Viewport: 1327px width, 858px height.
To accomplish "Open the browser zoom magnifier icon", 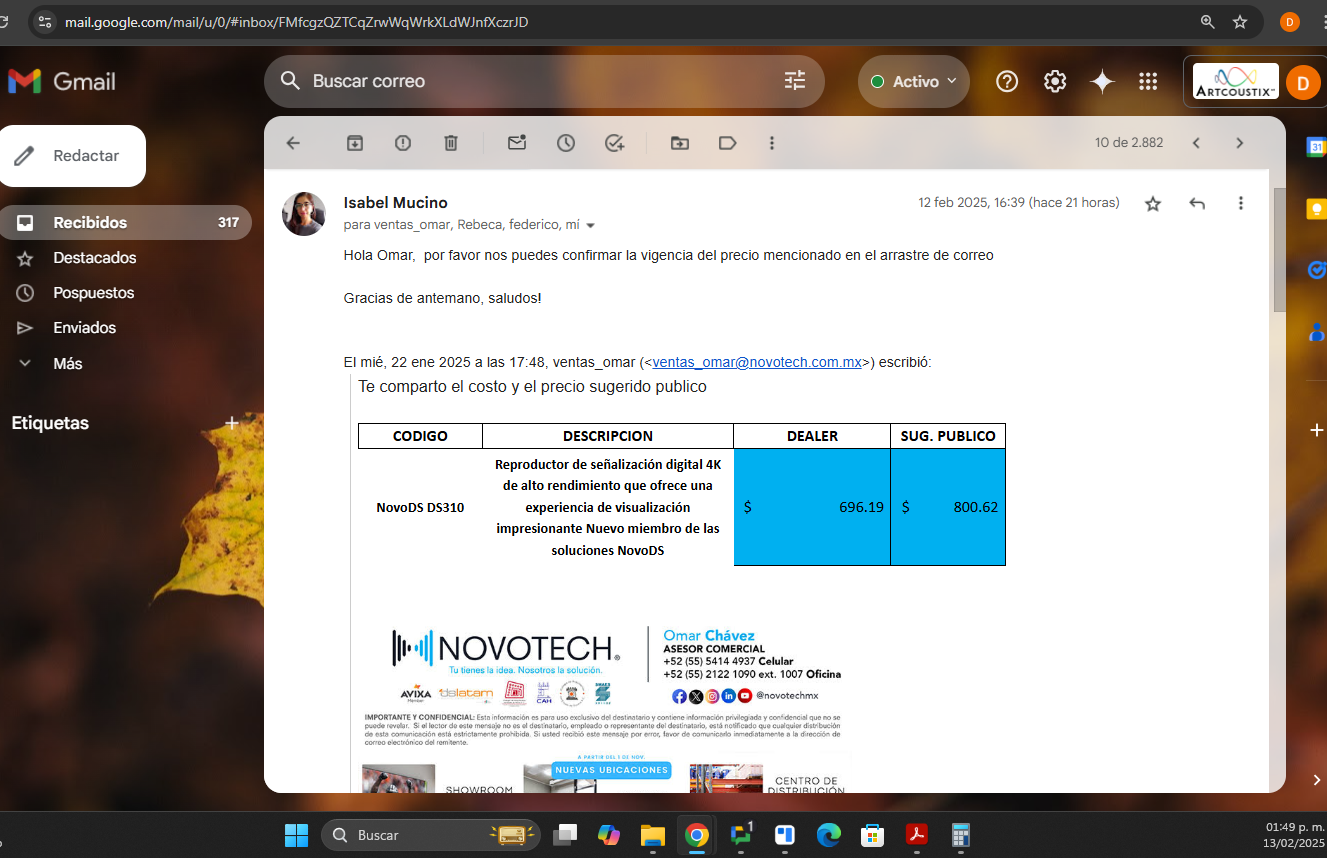I will pyautogui.click(x=1208, y=21).
